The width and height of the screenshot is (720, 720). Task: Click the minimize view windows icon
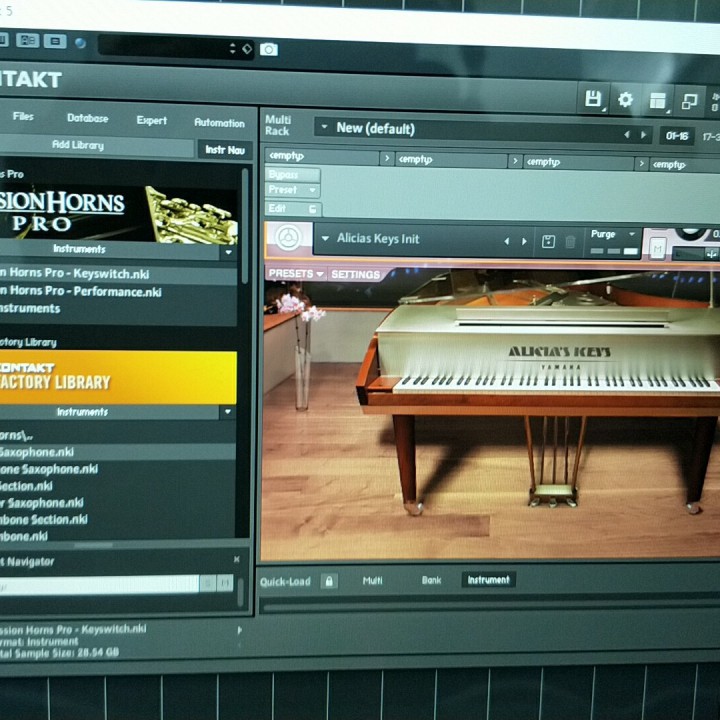tap(689, 101)
